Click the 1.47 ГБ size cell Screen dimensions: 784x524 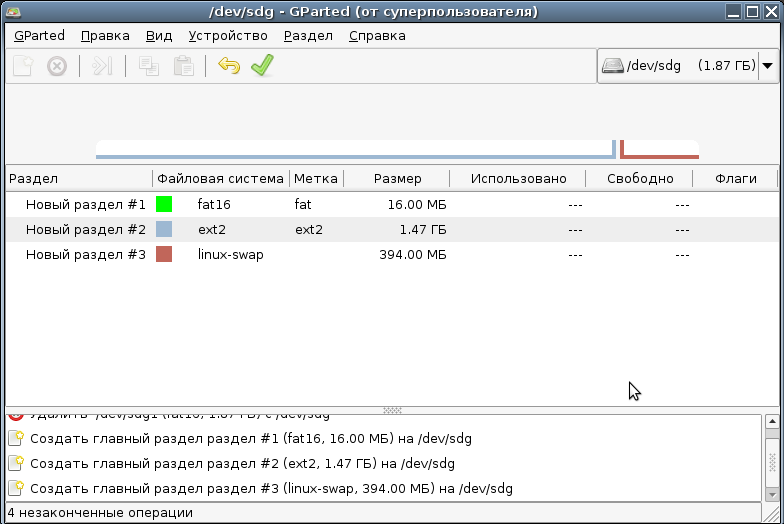click(423, 229)
